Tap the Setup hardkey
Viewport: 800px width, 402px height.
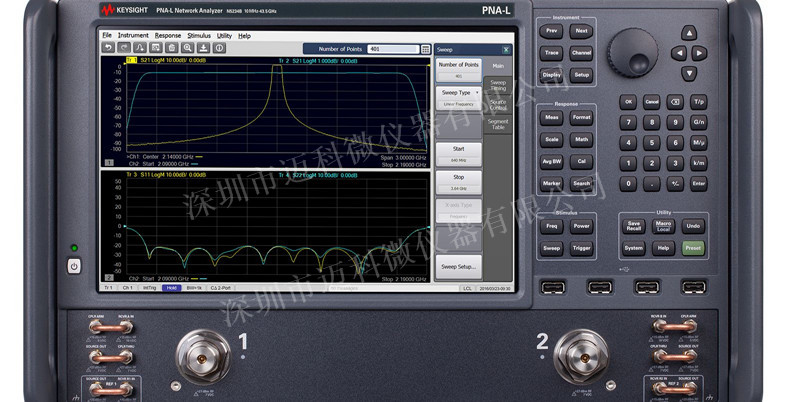pos(581,74)
